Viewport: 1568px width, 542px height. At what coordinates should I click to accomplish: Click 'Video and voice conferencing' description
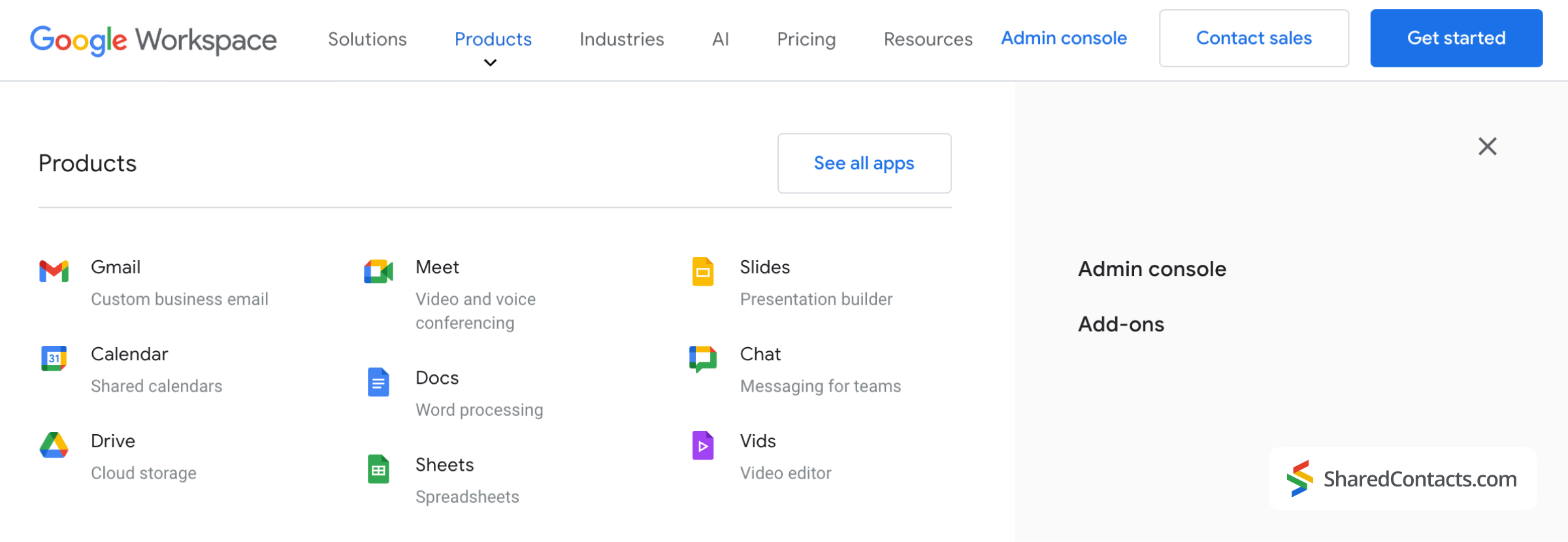(476, 311)
